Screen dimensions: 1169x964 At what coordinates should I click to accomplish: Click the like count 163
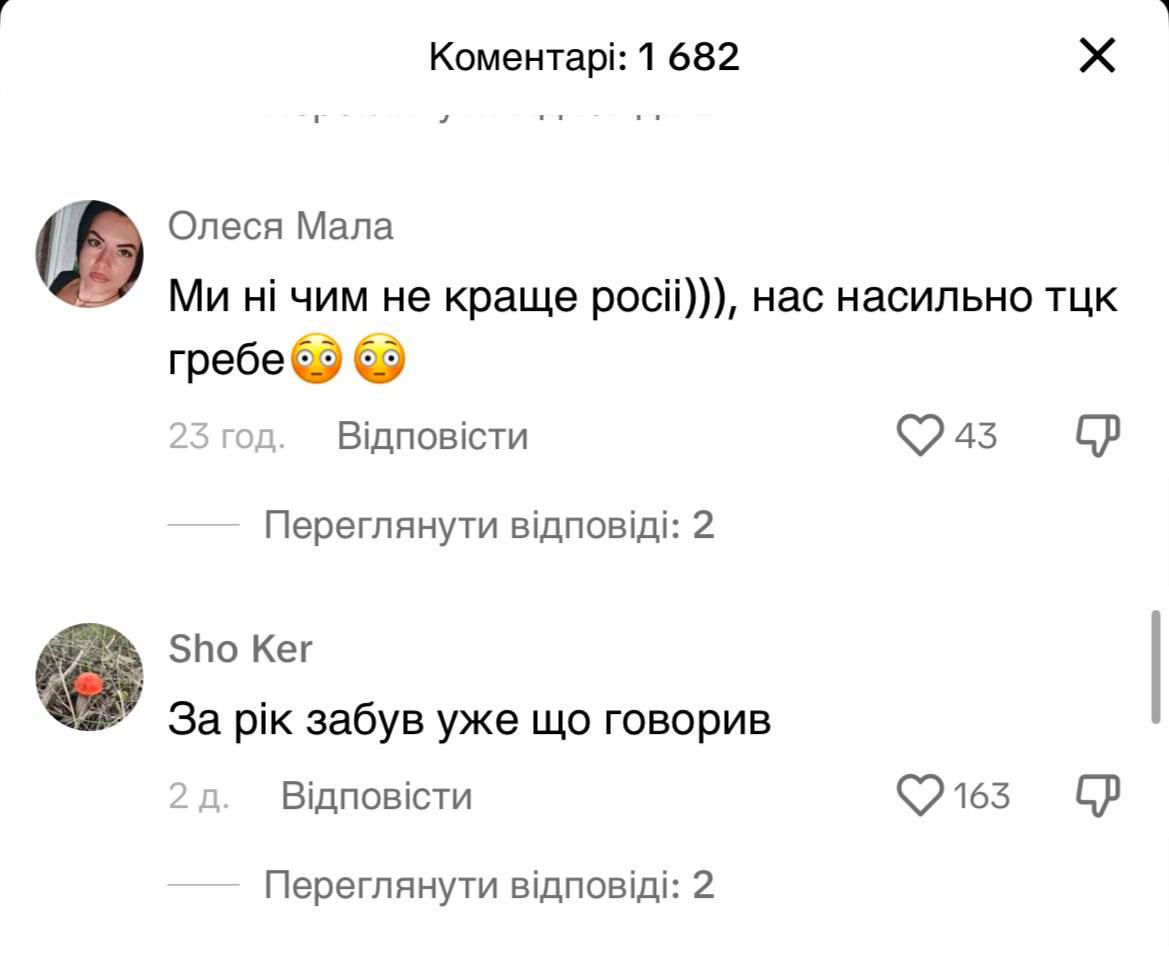(981, 797)
